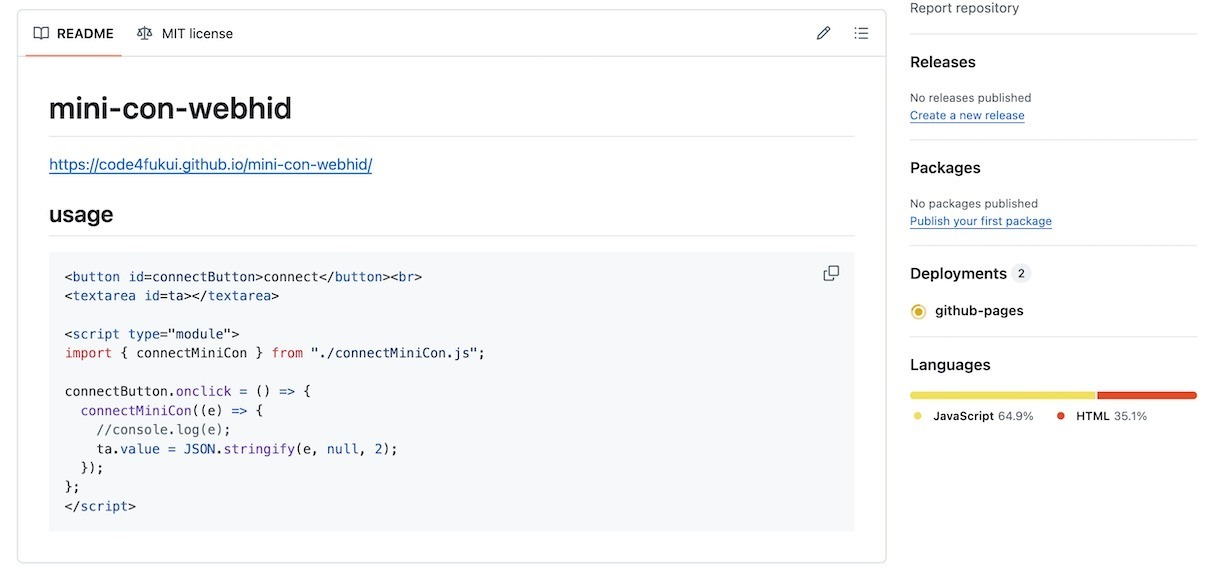Open the Deployments heading link

958,274
